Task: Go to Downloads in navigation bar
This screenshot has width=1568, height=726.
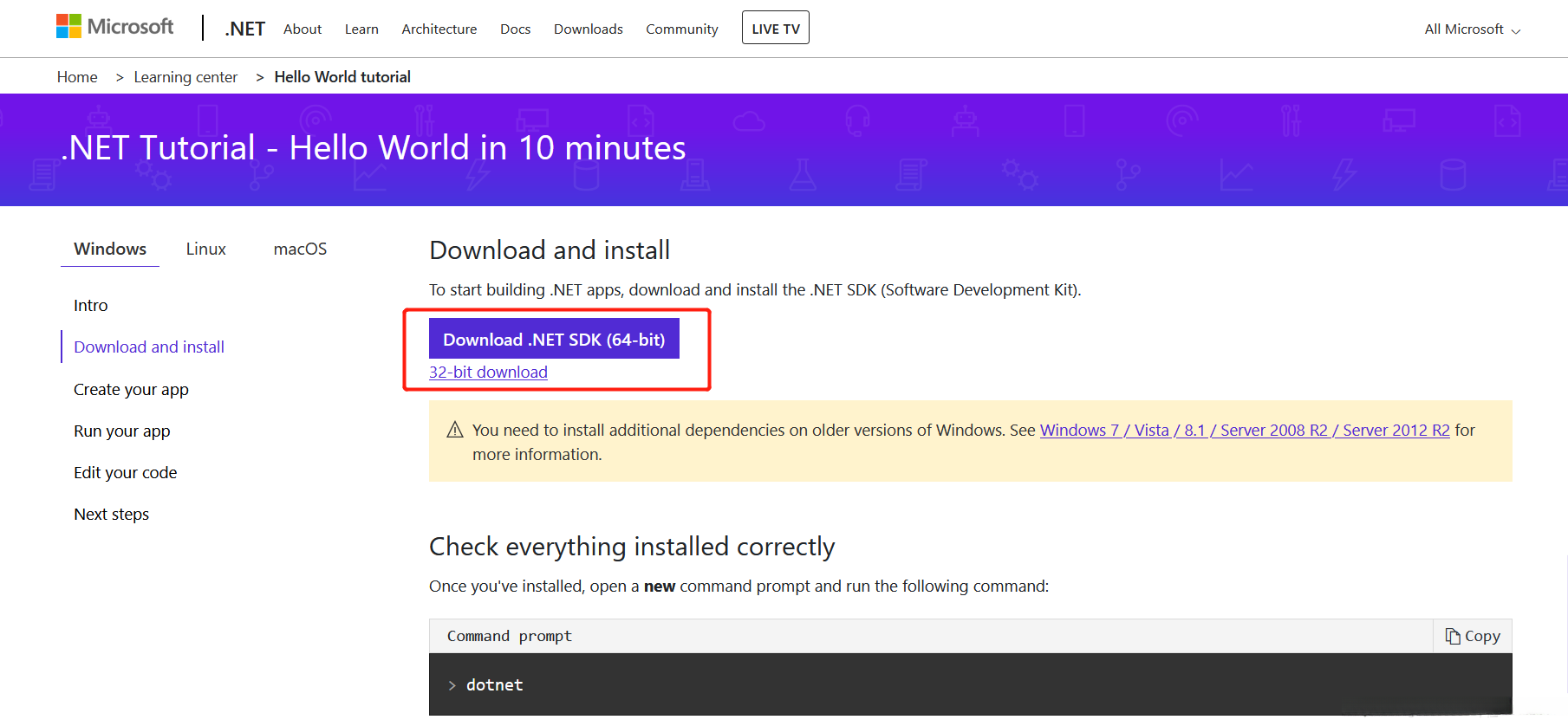Action: click(588, 29)
